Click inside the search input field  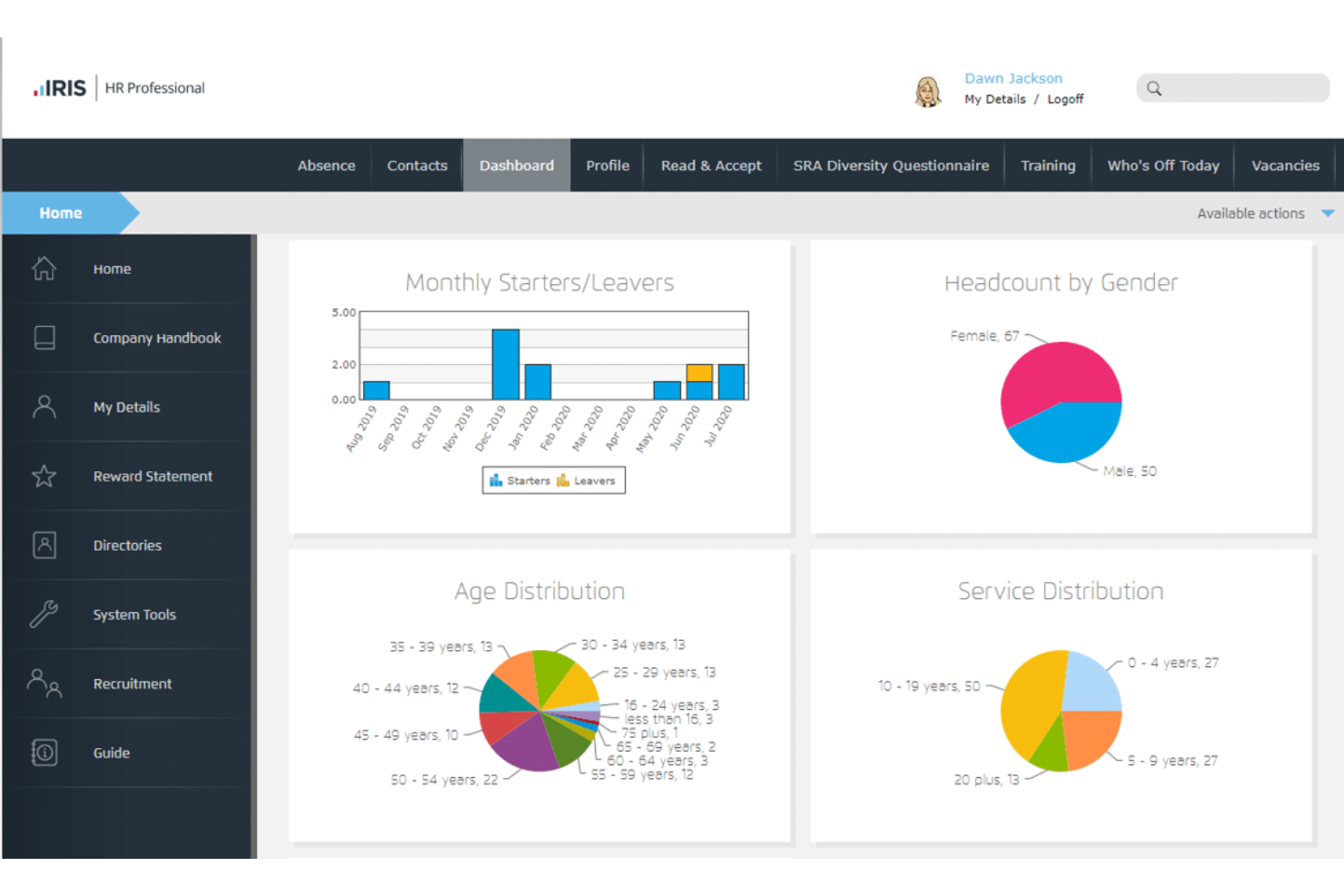(1235, 88)
